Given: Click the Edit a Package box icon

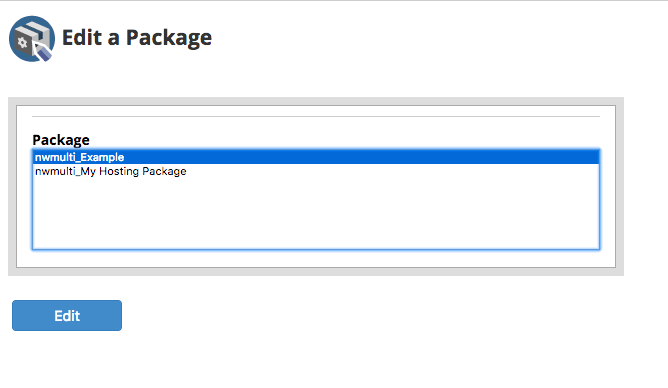Looking at the screenshot, I should pos(32,39).
